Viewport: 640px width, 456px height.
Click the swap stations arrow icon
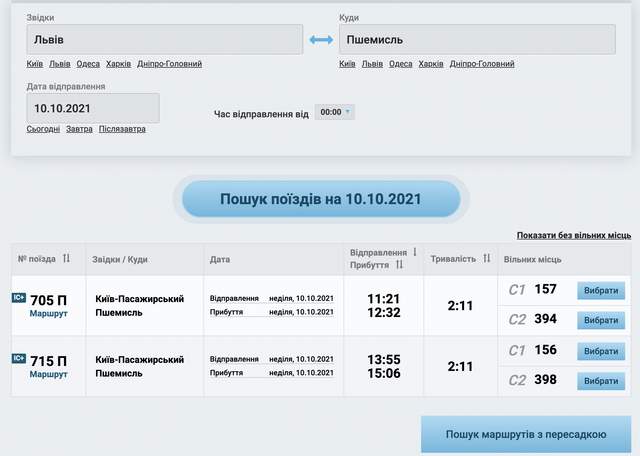coord(321,40)
